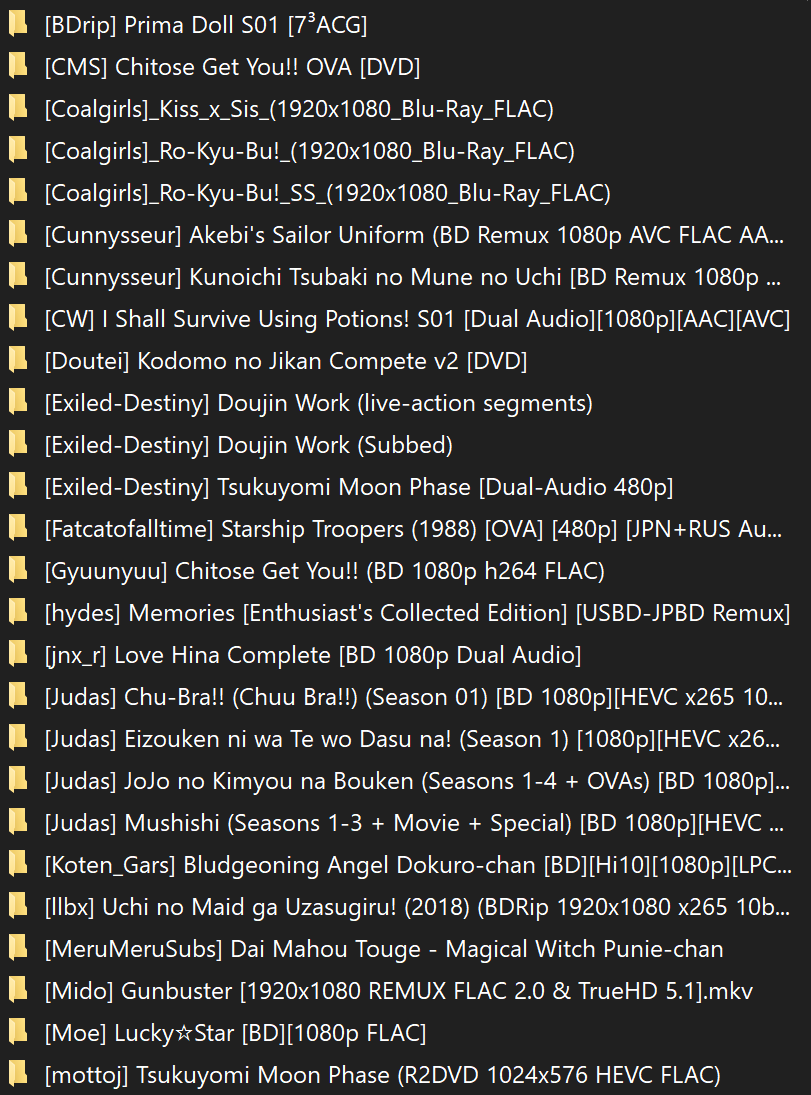Select the folder icon for Kunoichi Tsubaki no Mune no Uchi
Image resolution: width=811 pixels, height=1095 pixels.
(x=17, y=277)
